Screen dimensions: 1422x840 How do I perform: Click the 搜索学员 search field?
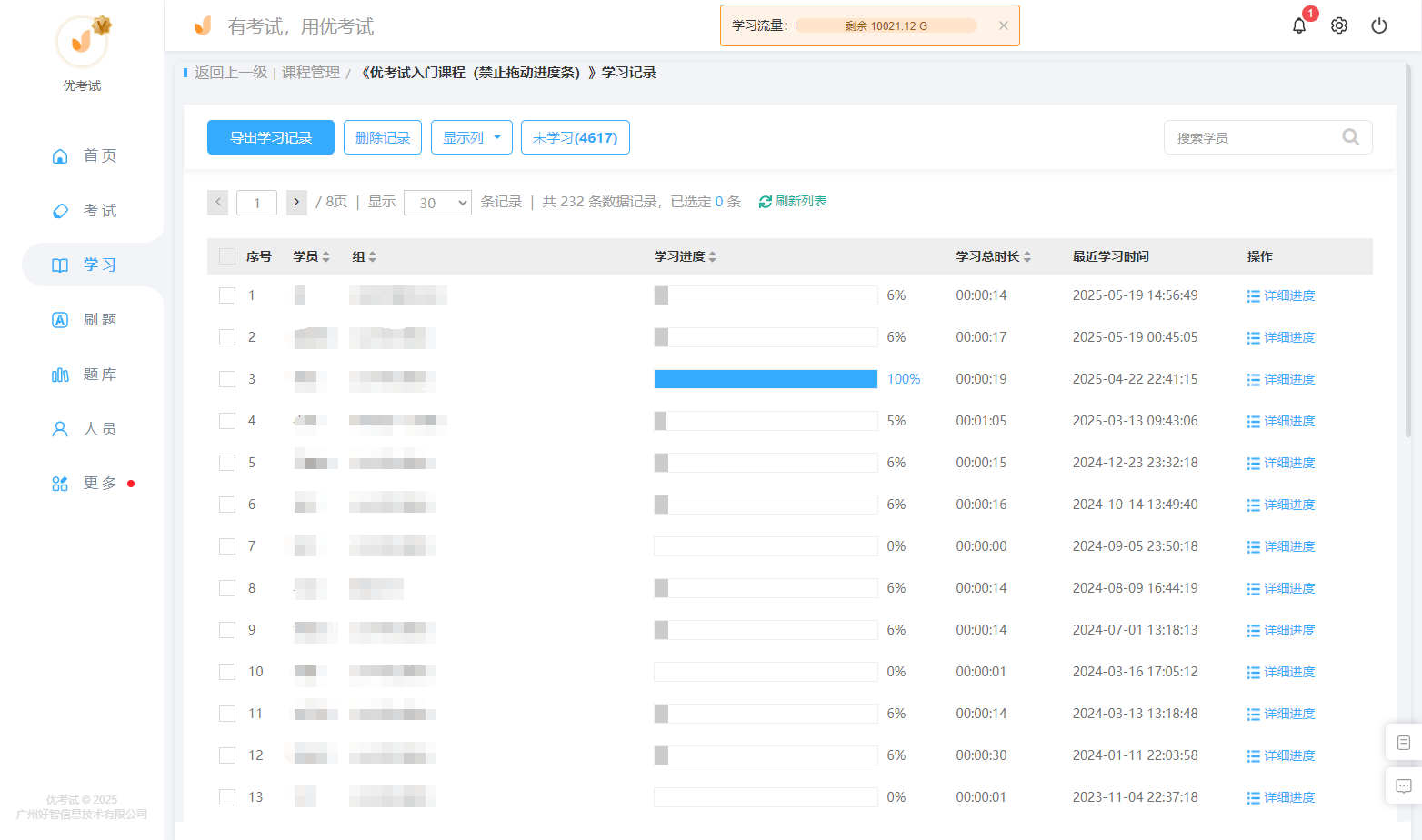coord(1268,137)
